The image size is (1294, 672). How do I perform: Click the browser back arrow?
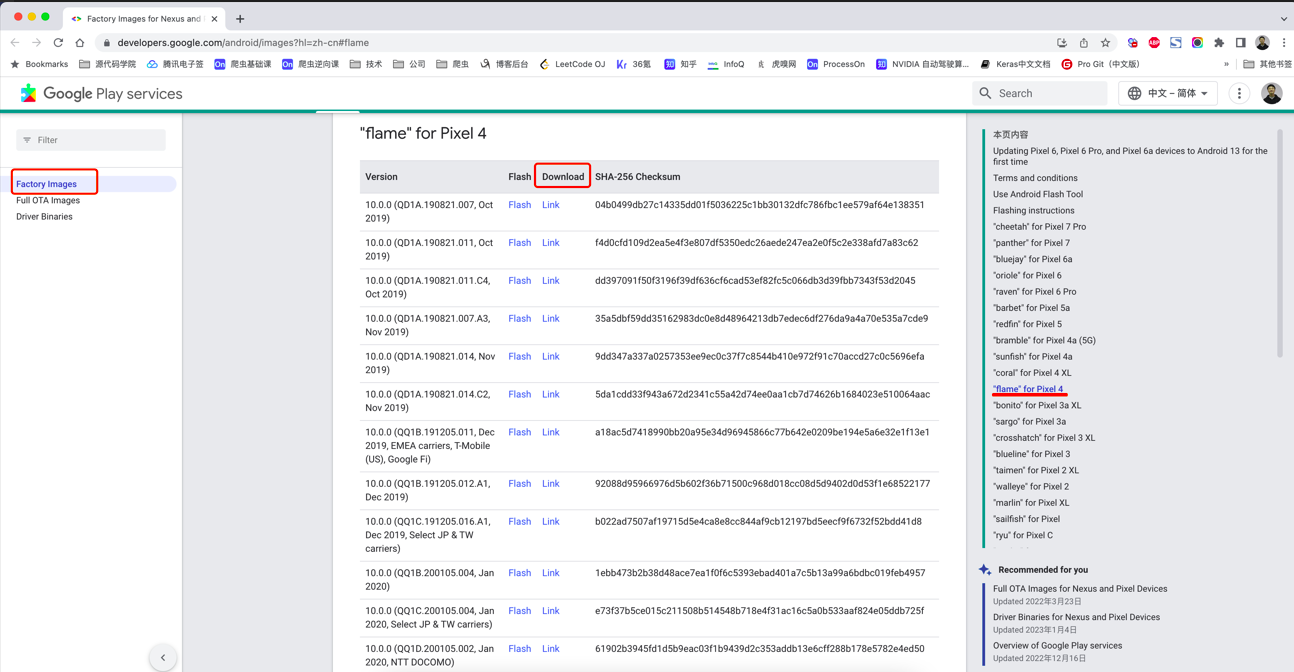[x=15, y=43]
